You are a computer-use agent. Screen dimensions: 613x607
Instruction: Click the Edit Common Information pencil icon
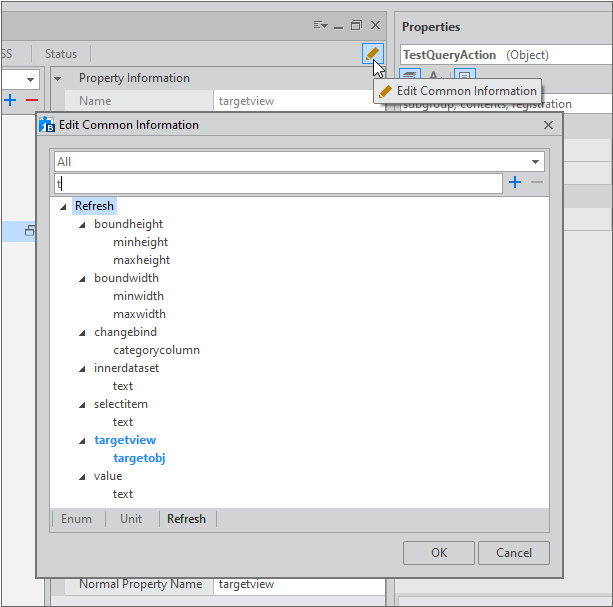point(372,54)
